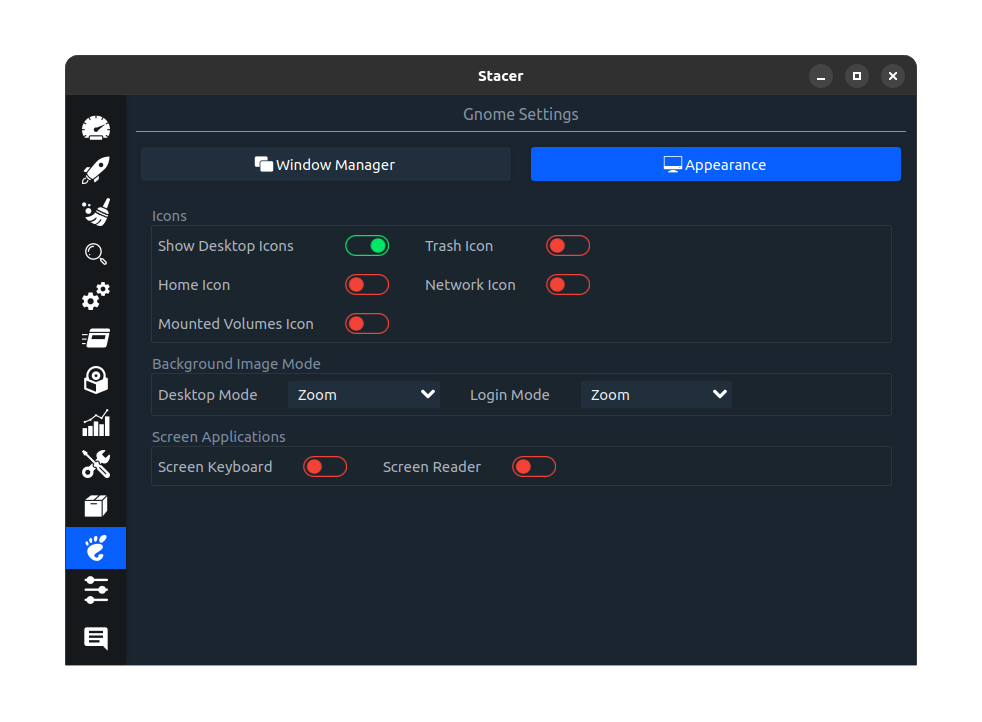This screenshot has width=982, height=722.
Task: Disable the Show Desktop Icons toggle
Action: [x=367, y=246]
